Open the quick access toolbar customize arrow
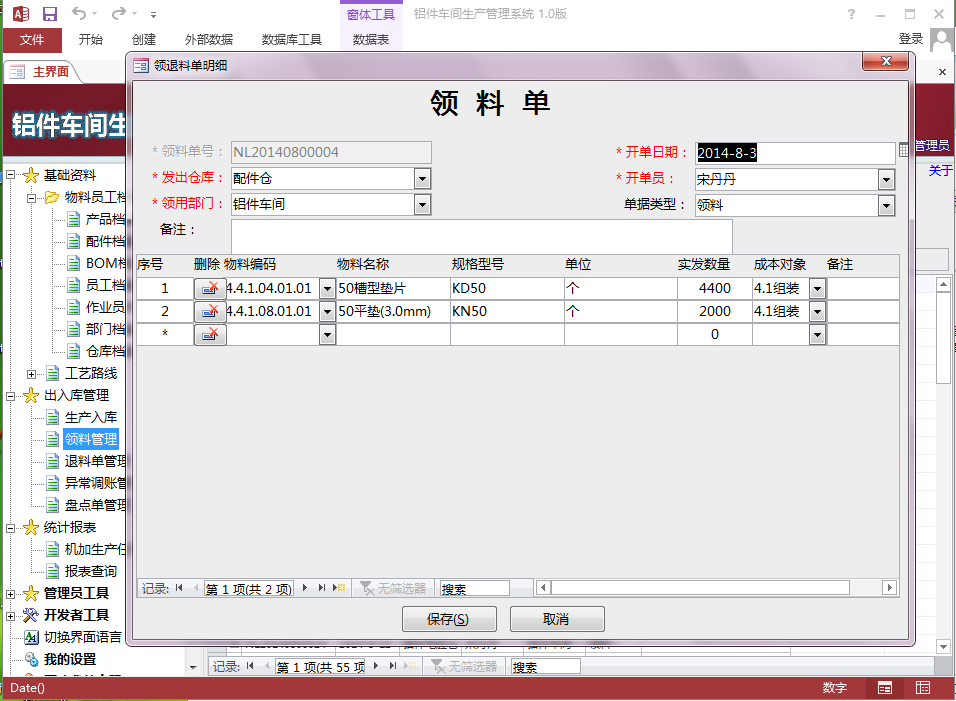Viewport: 956px width, 701px height. pos(154,14)
